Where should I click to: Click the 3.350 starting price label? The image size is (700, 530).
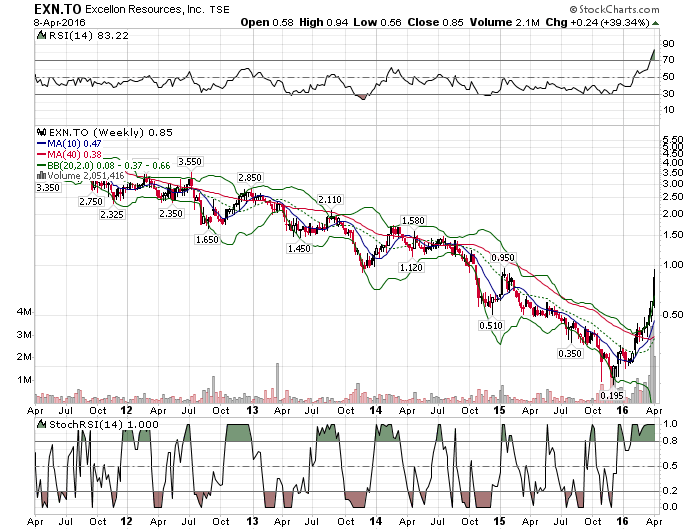point(48,188)
